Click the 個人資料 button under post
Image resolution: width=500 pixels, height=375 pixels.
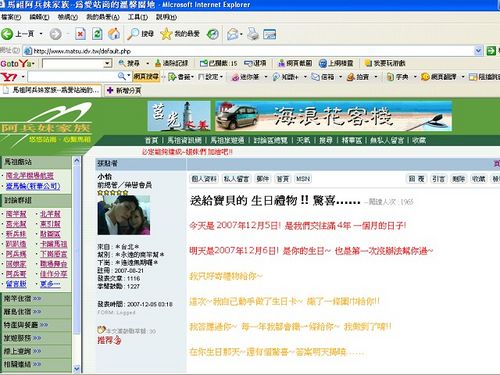pos(204,179)
